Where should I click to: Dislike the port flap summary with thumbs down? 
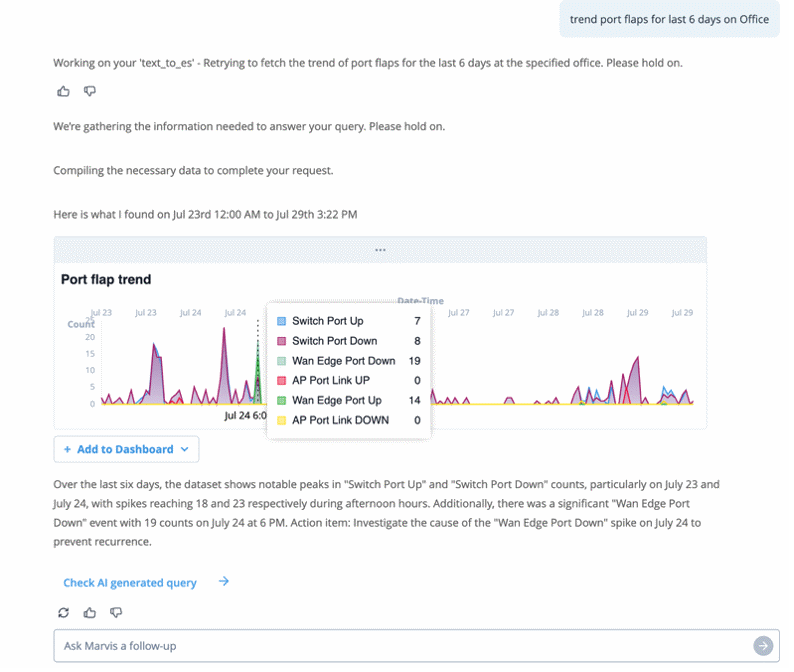tap(116, 612)
